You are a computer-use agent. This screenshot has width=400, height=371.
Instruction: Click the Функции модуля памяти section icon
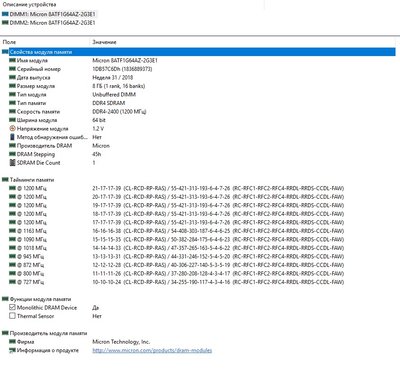5,299
